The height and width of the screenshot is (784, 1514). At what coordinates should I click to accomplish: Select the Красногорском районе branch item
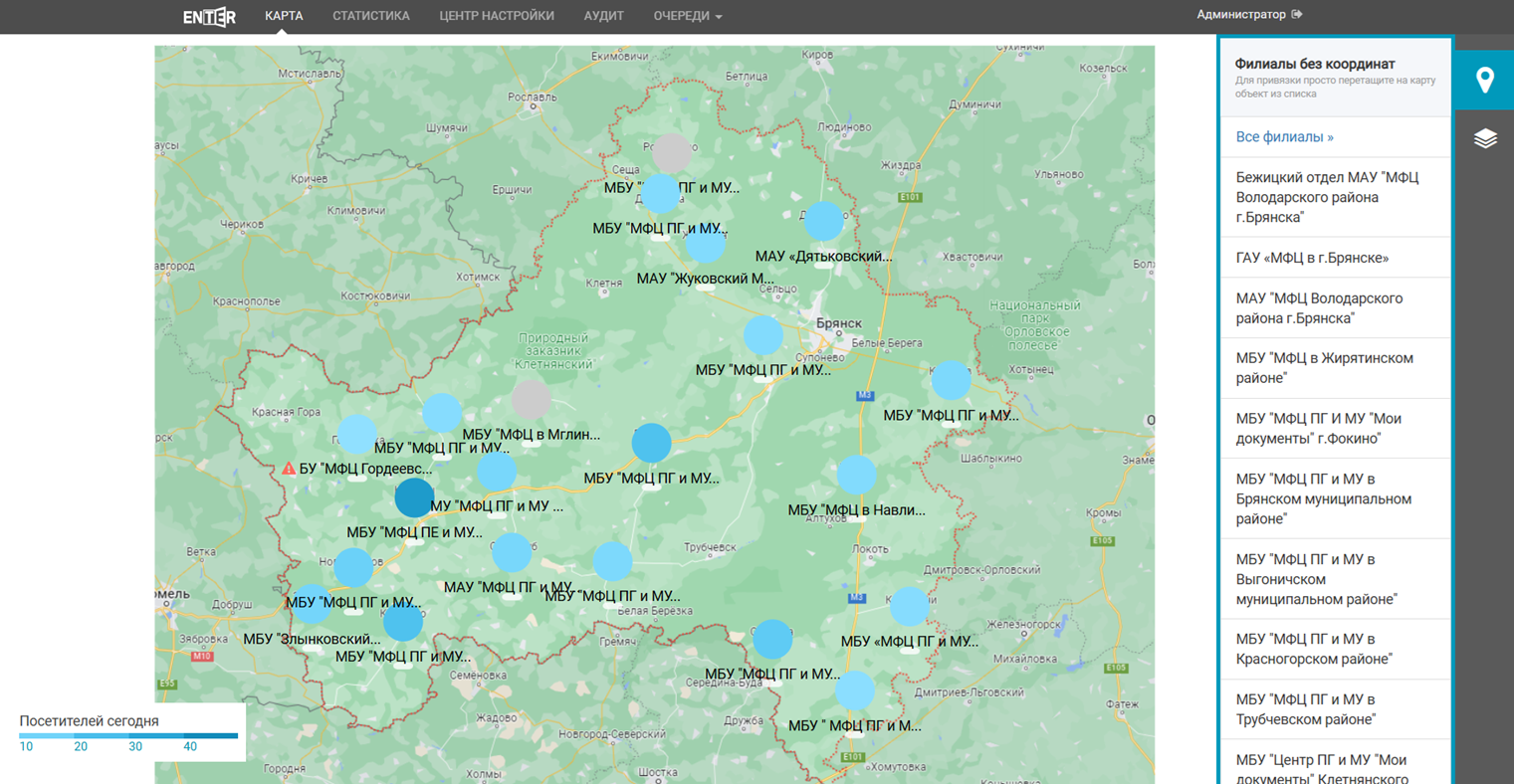[1335, 649]
